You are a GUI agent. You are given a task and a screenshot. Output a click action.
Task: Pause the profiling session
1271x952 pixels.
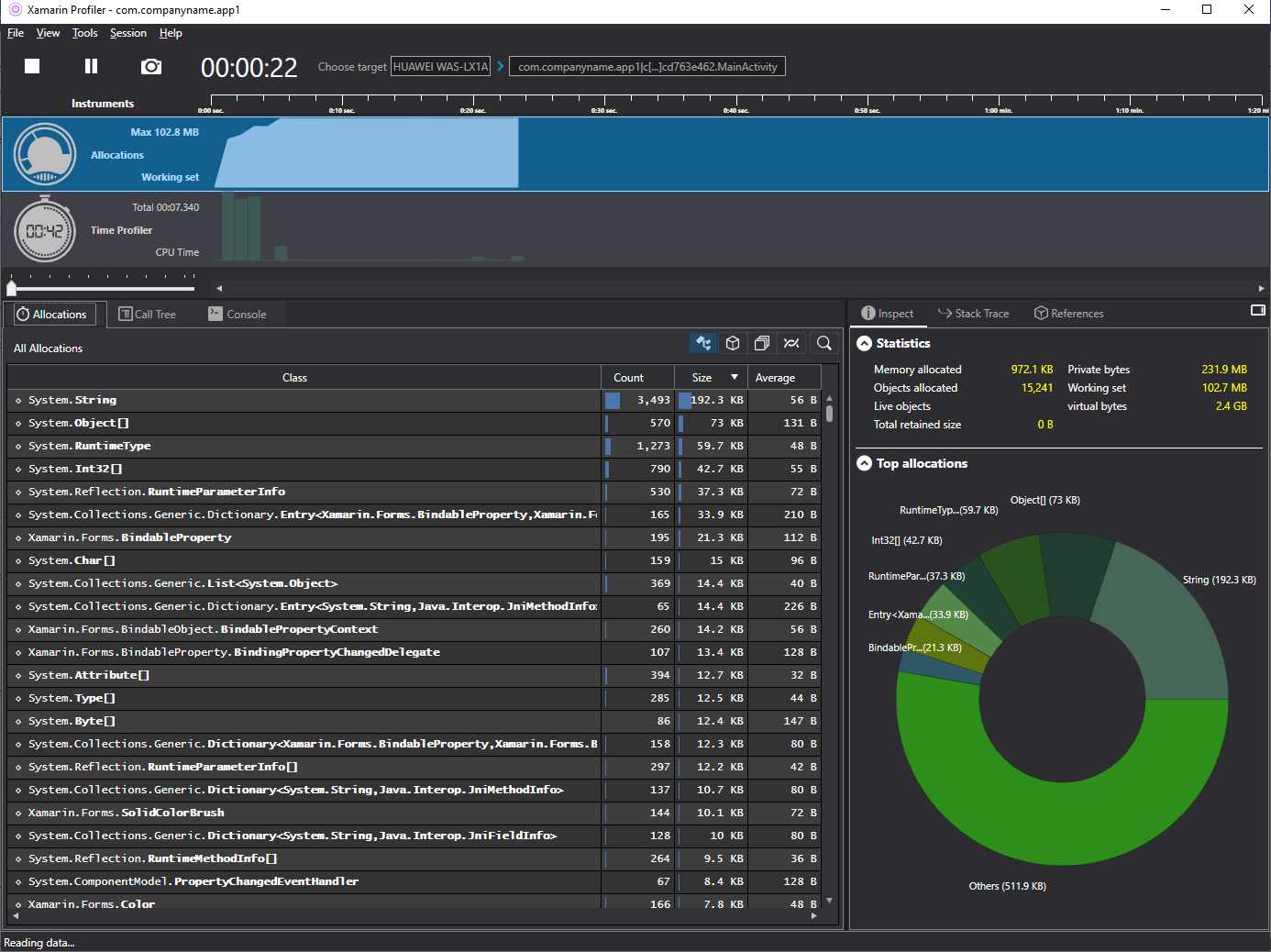pos(91,65)
